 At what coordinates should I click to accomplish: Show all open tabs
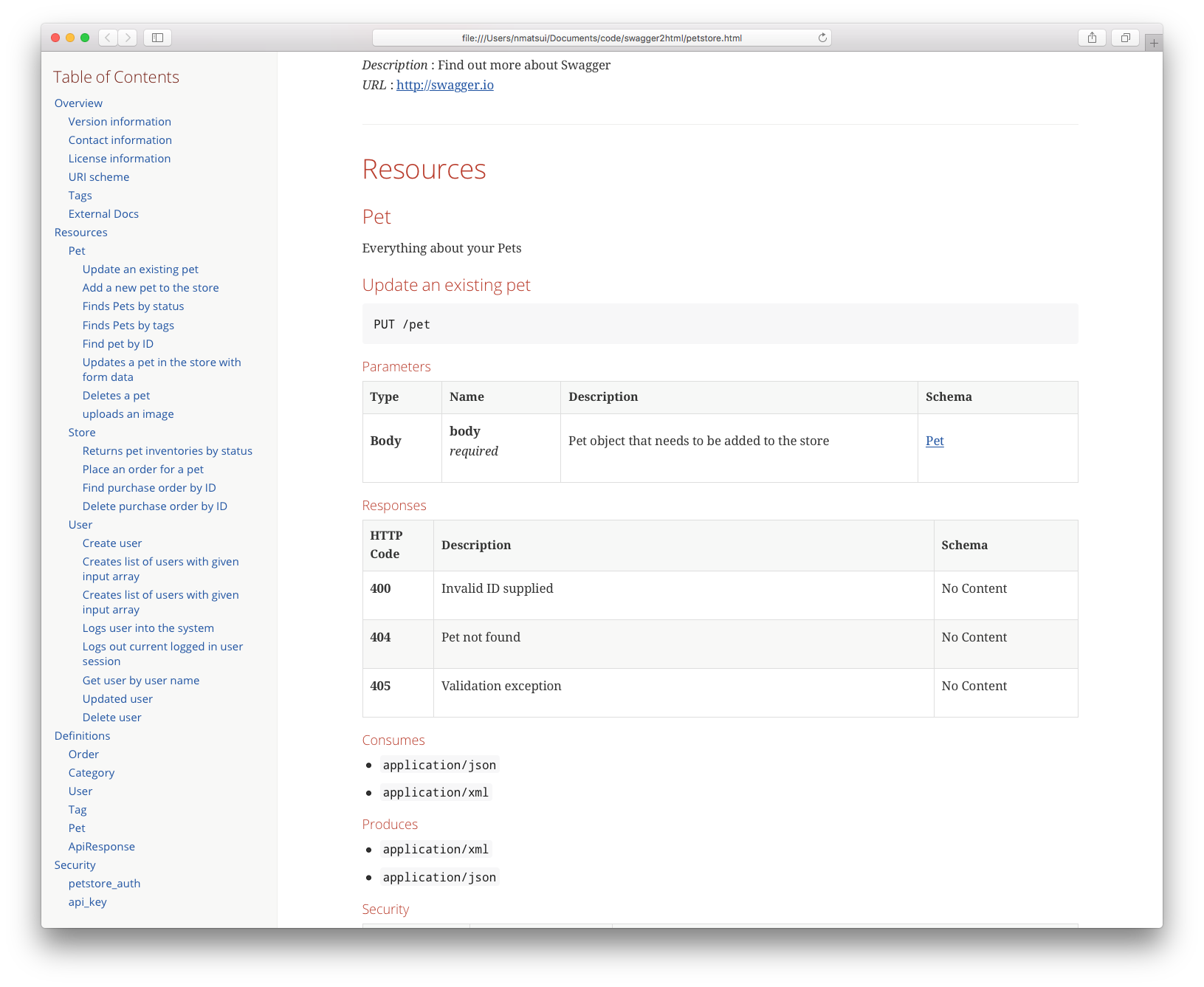point(1125,38)
